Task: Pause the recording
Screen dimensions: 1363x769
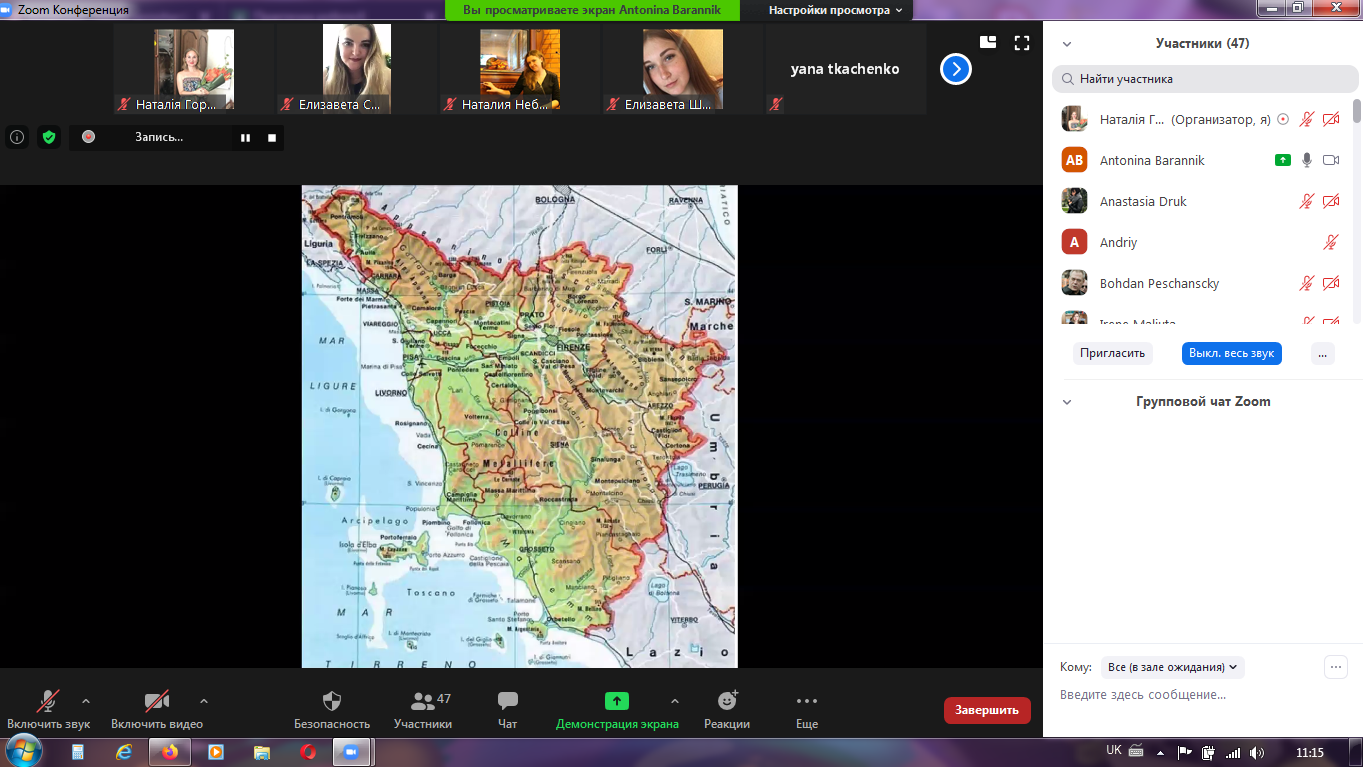Action: [x=245, y=137]
